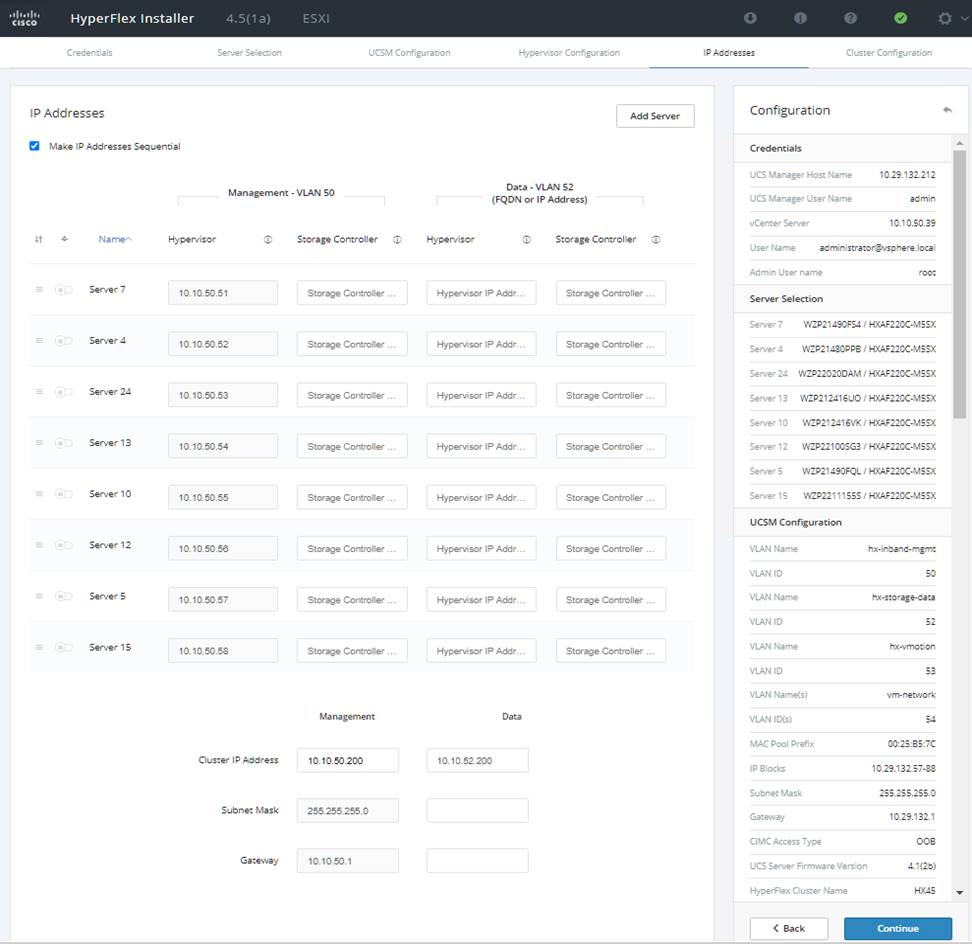Grab the drag handle for Server 5
The width and height of the screenshot is (972, 944).
pyautogui.click(x=39, y=596)
